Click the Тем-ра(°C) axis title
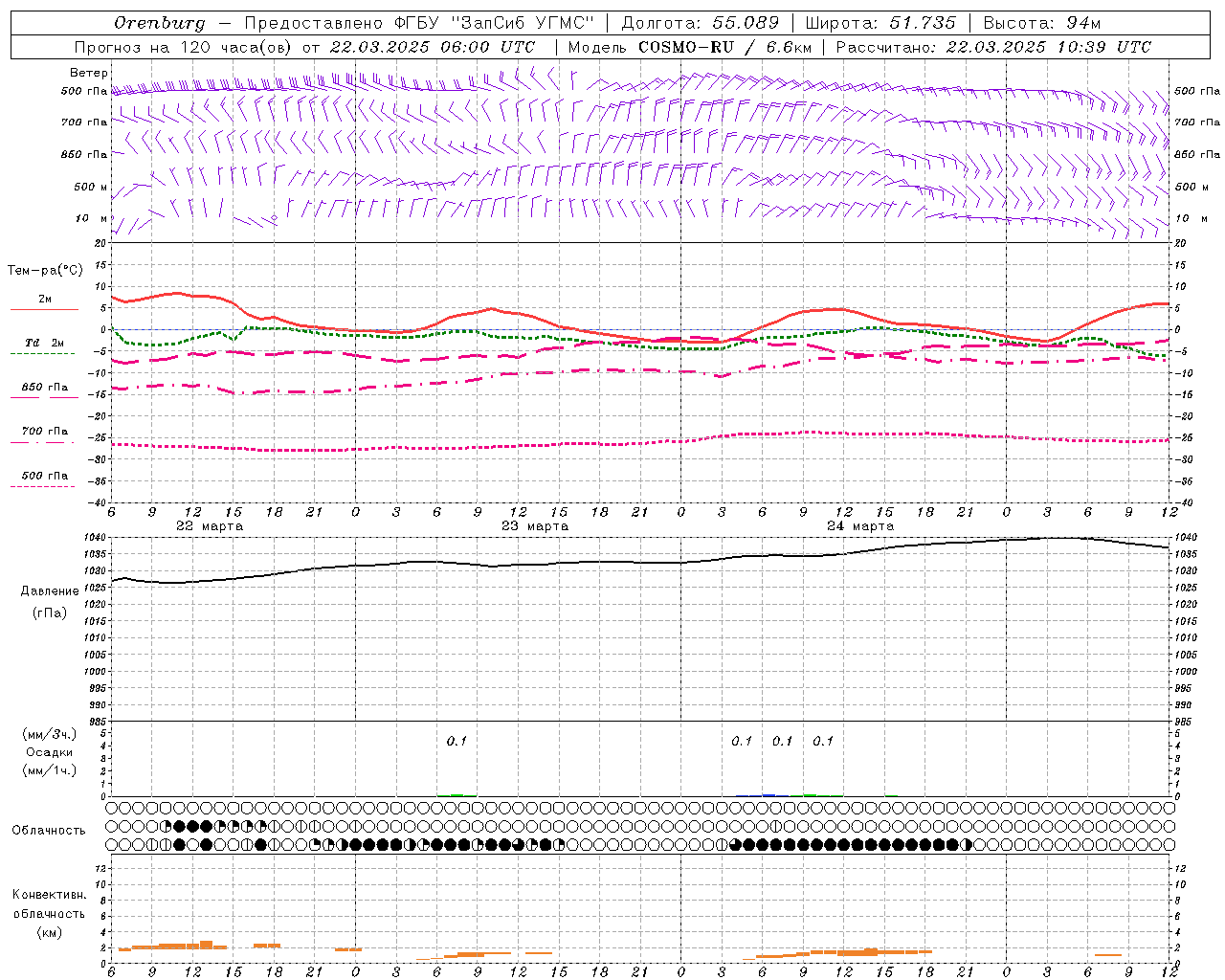 coord(44,271)
